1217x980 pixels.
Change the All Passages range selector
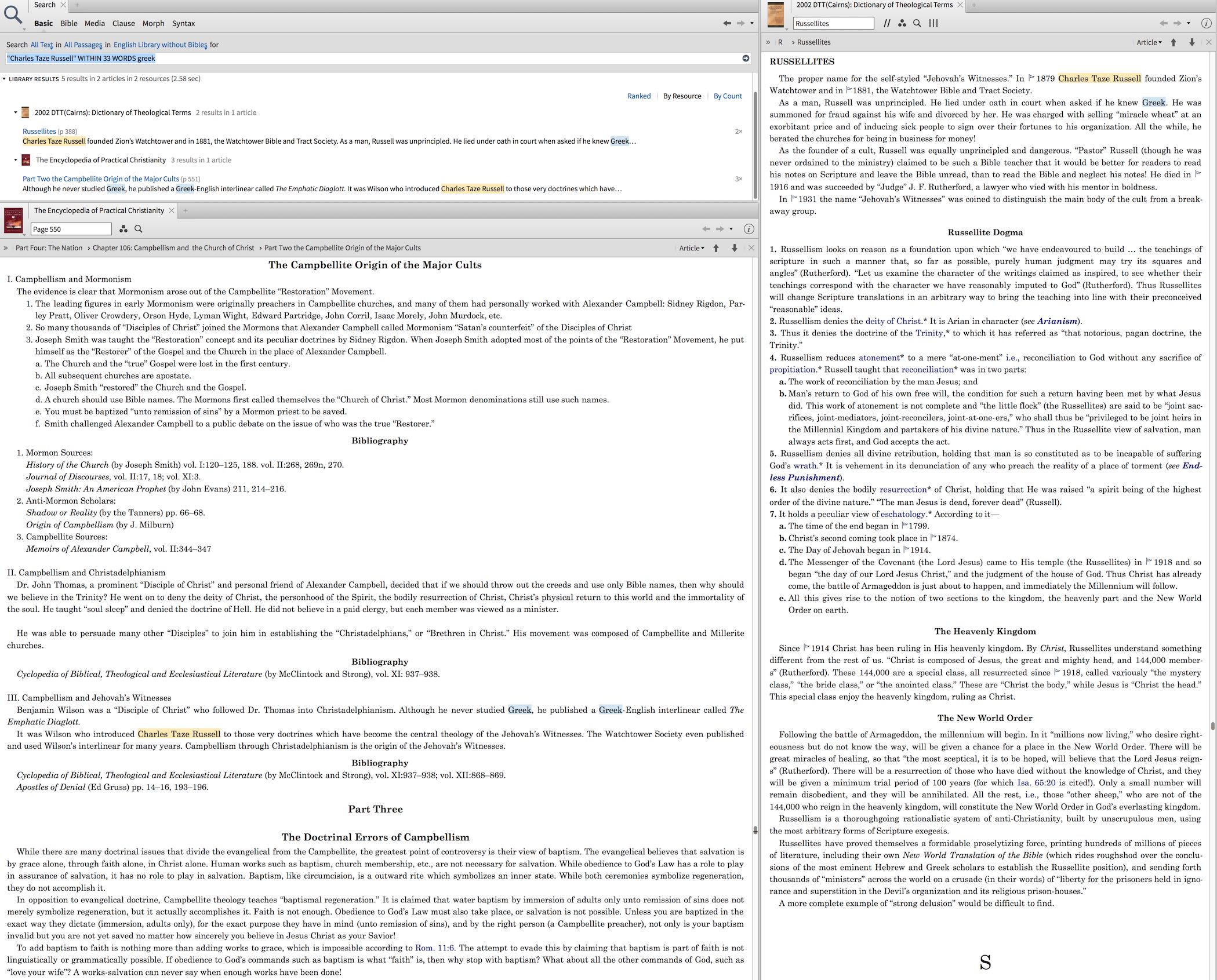(x=83, y=45)
